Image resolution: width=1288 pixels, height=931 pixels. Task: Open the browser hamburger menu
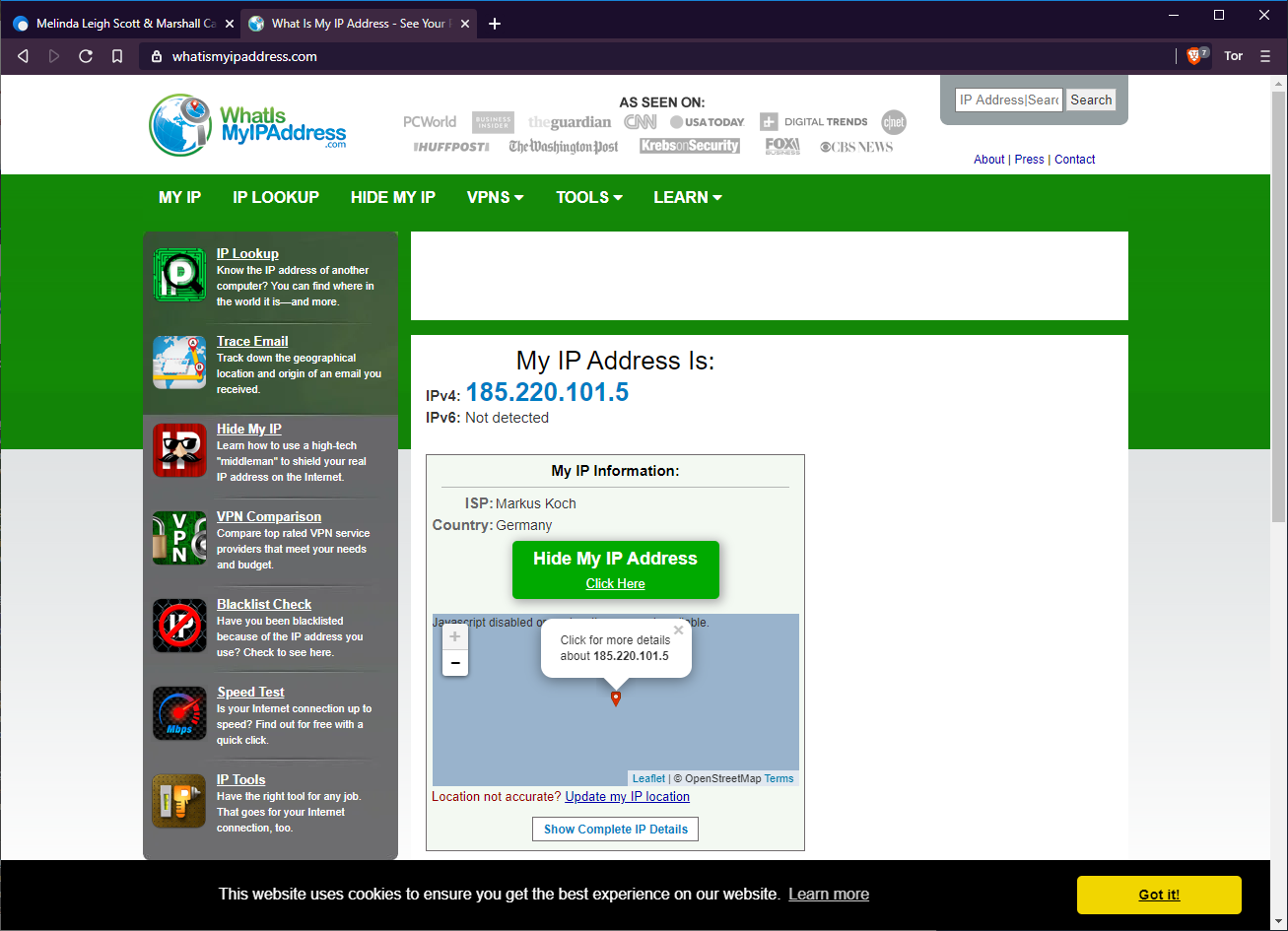1265,56
